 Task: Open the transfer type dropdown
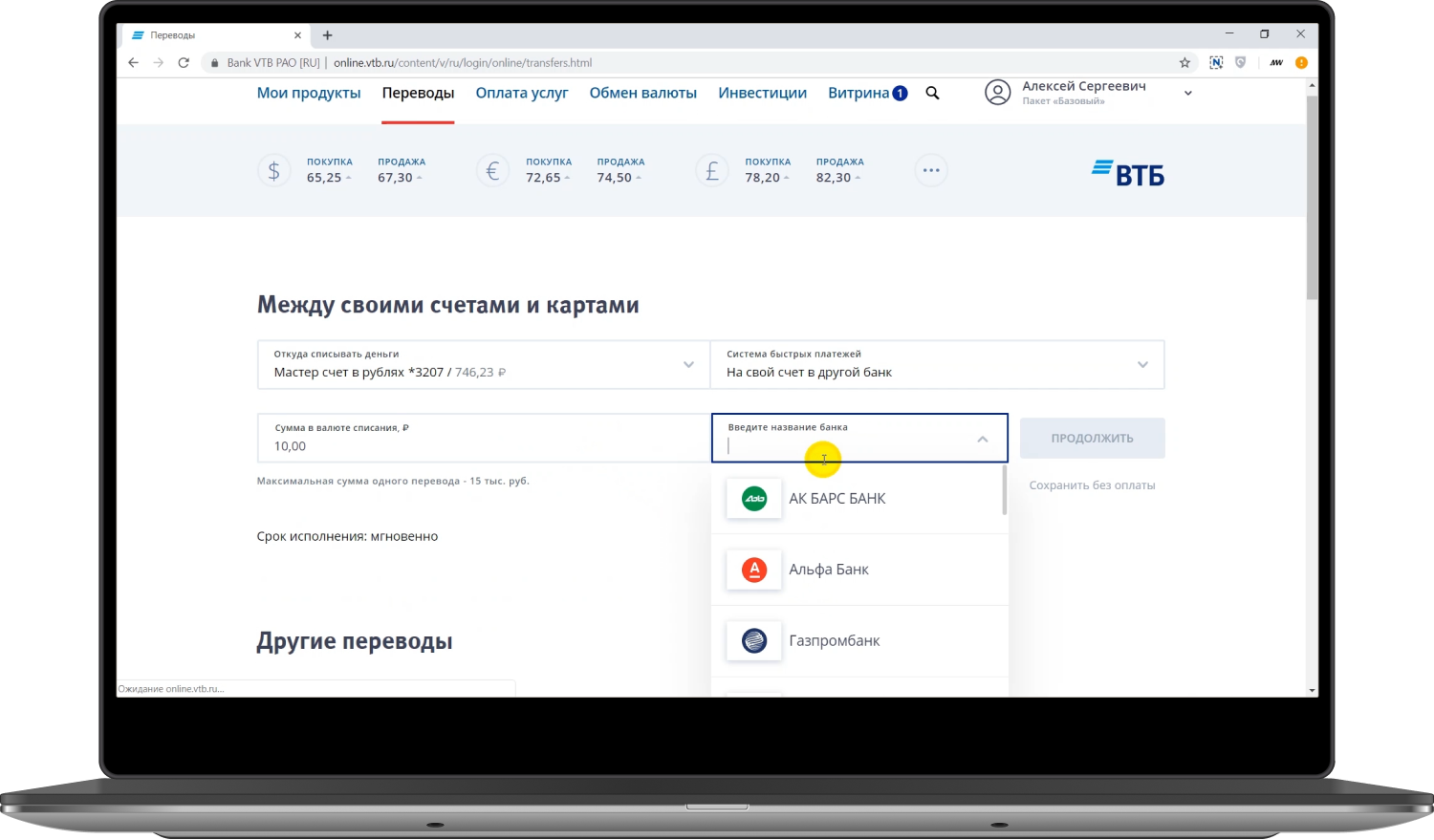[x=937, y=364]
